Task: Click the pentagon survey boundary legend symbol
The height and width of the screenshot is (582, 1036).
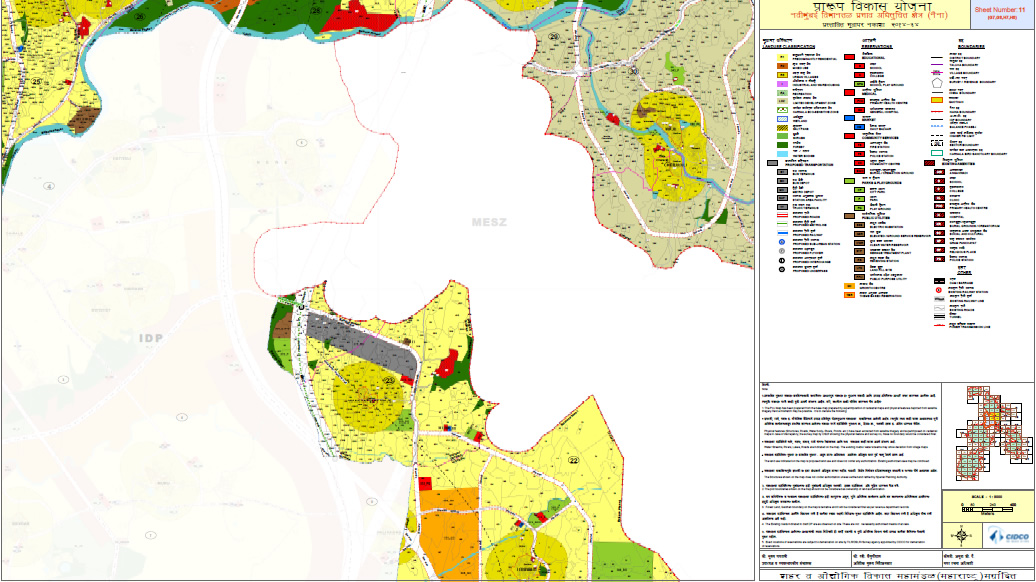Action: 936,83
